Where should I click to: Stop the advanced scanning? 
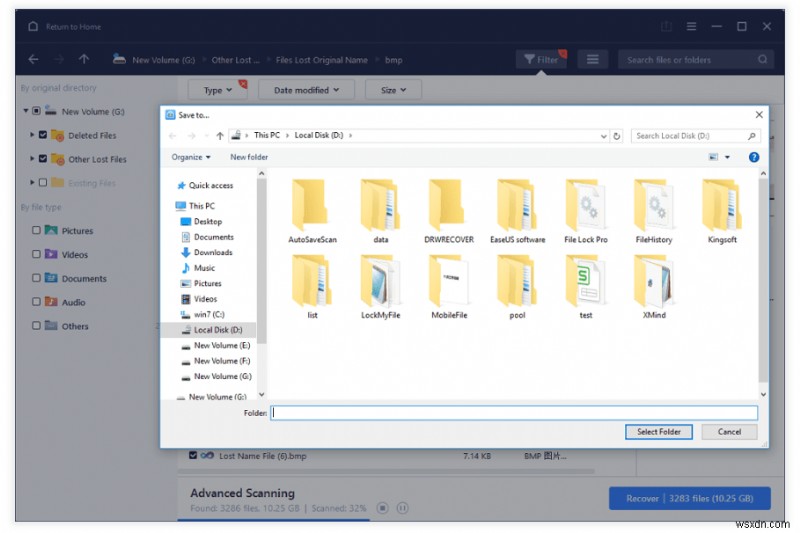383,508
